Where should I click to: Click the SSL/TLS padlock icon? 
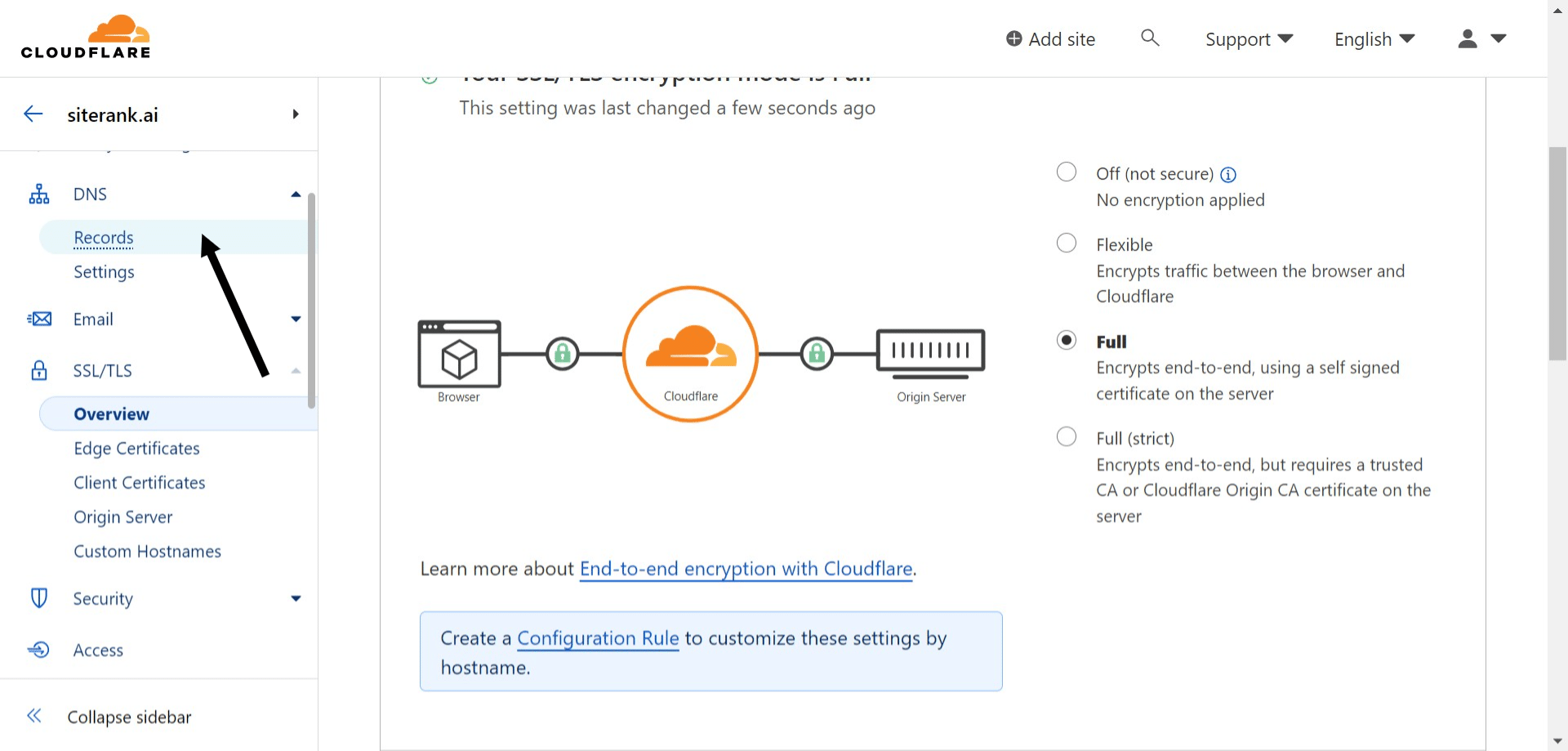(x=39, y=371)
